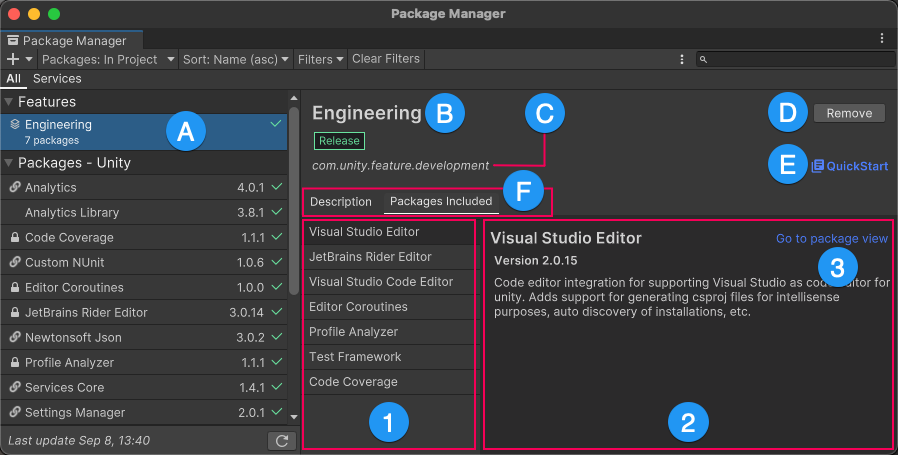The width and height of the screenshot is (898, 455).
Task: Click the lock icon beside Code Coverage
Action: [15, 238]
